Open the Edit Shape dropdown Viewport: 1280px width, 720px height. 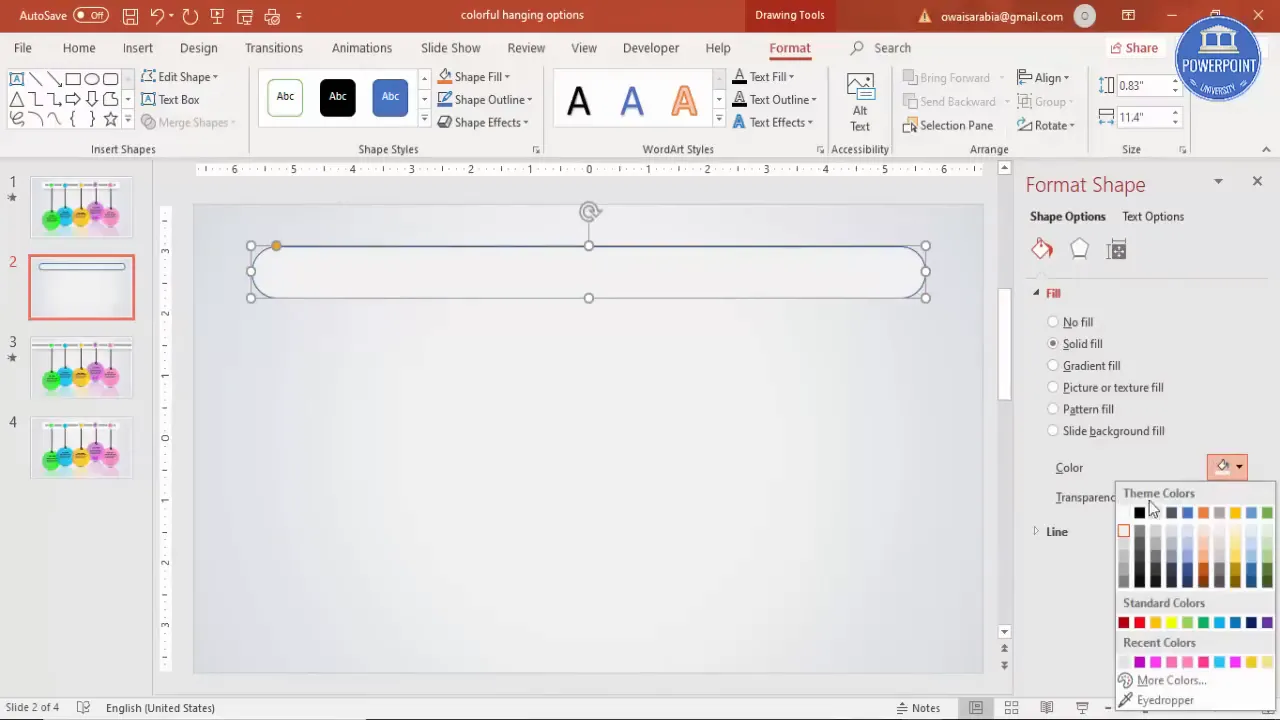[x=180, y=77]
